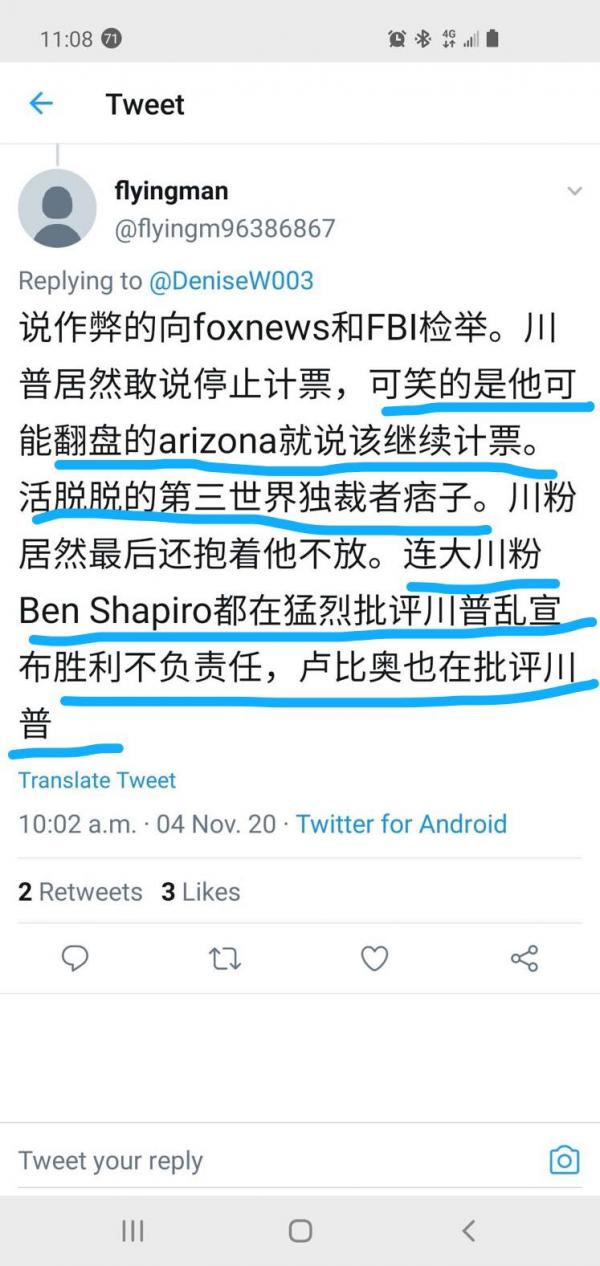Click Translate Tweet link
The width and height of the screenshot is (600, 1266).
tap(97, 780)
